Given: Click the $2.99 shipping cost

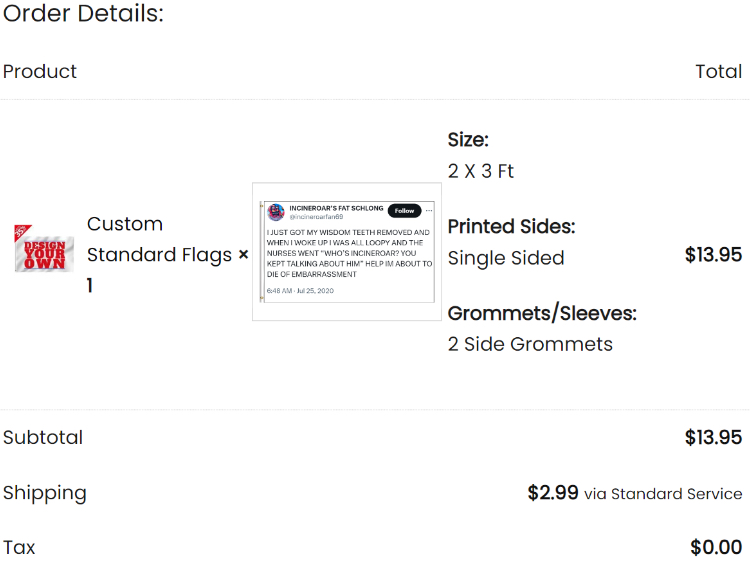Looking at the screenshot, I should pos(553,493).
